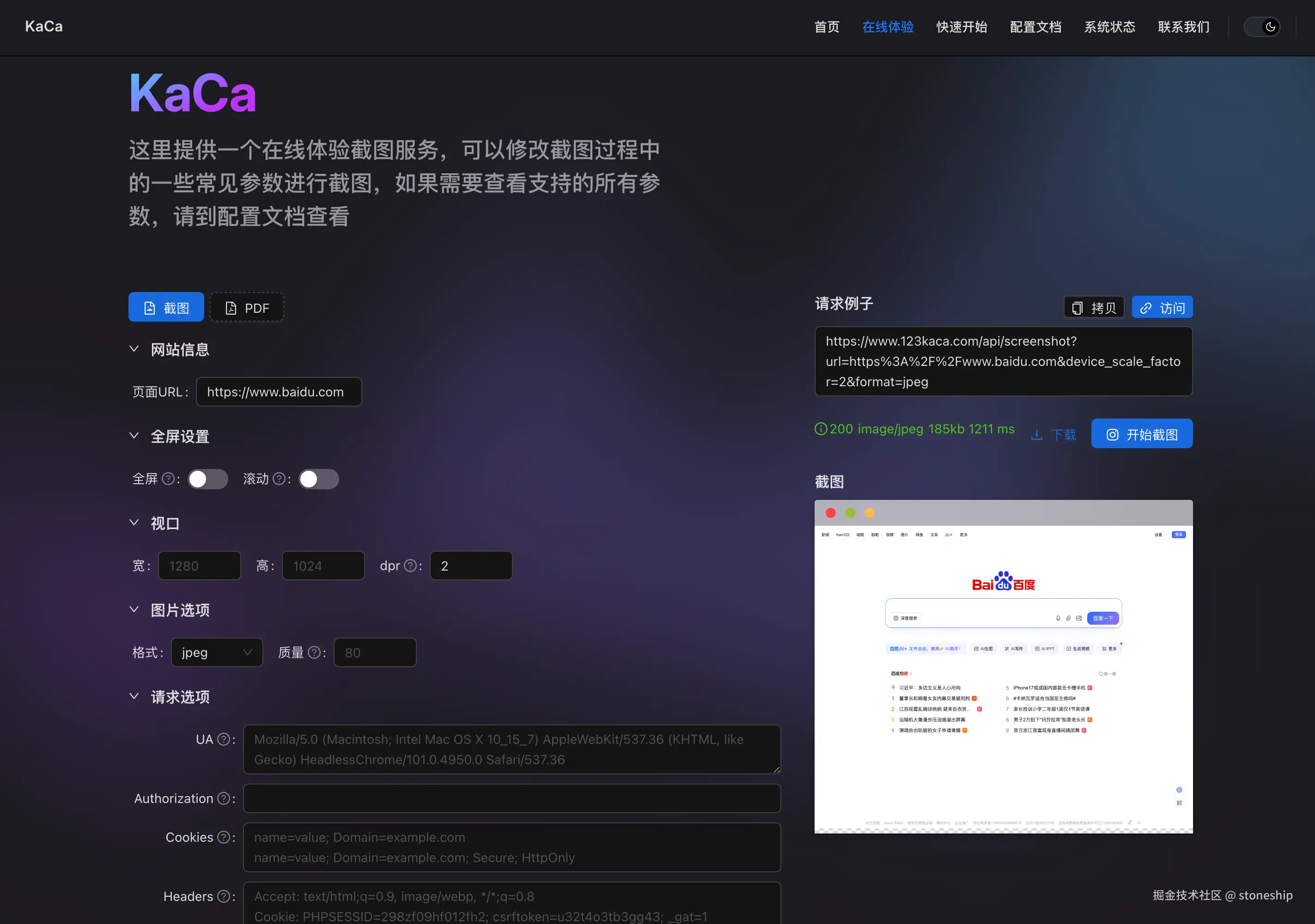This screenshot has height=924, width=1315.
Task: Click the quality help question-mark icon
Action: click(x=314, y=652)
